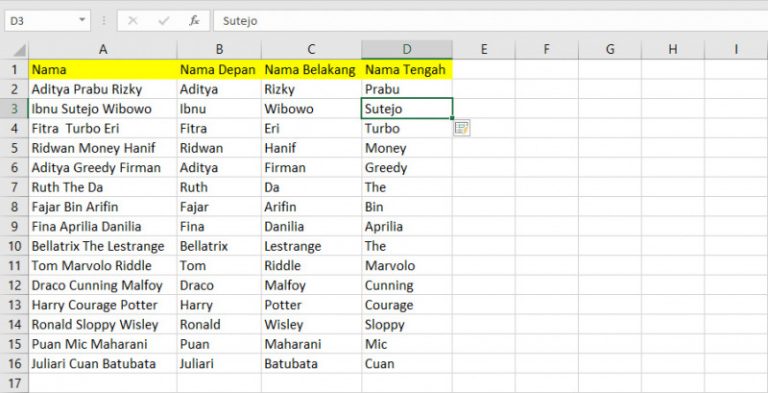Click cell 'Turbo' in Nama Tengah column
The height and width of the screenshot is (393, 768).
(407, 128)
